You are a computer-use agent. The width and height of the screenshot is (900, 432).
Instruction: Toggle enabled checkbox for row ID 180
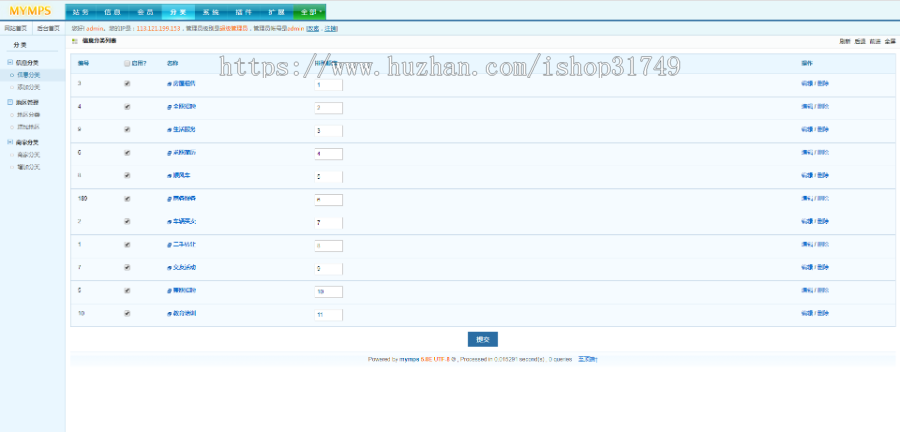tap(127, 199)
